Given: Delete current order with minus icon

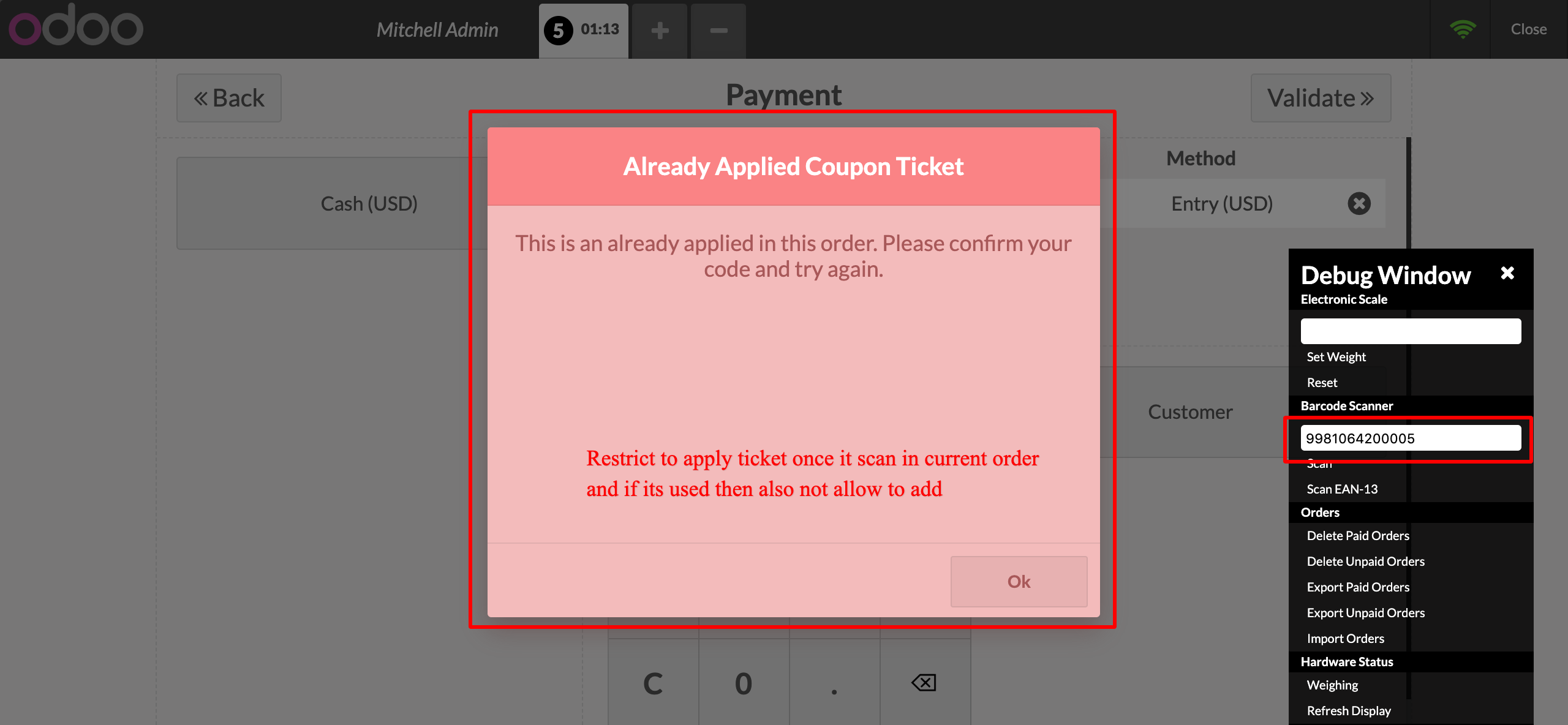Looking at the screenshot, I should click(x=718, y=30).
